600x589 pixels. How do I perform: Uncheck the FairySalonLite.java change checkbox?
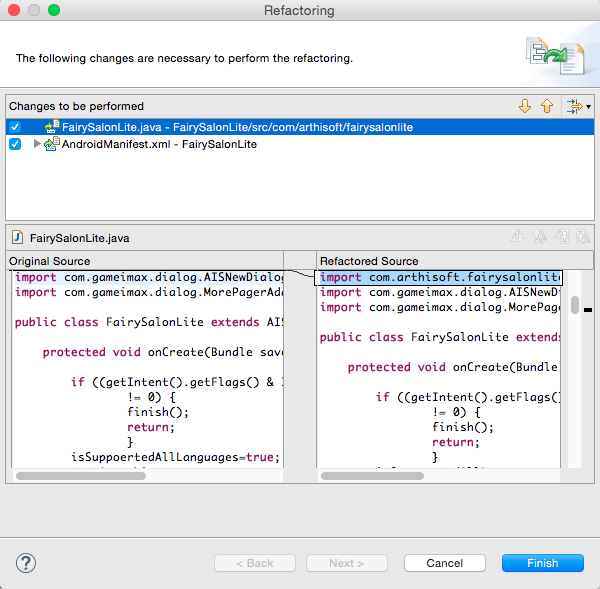coord(15,127)
